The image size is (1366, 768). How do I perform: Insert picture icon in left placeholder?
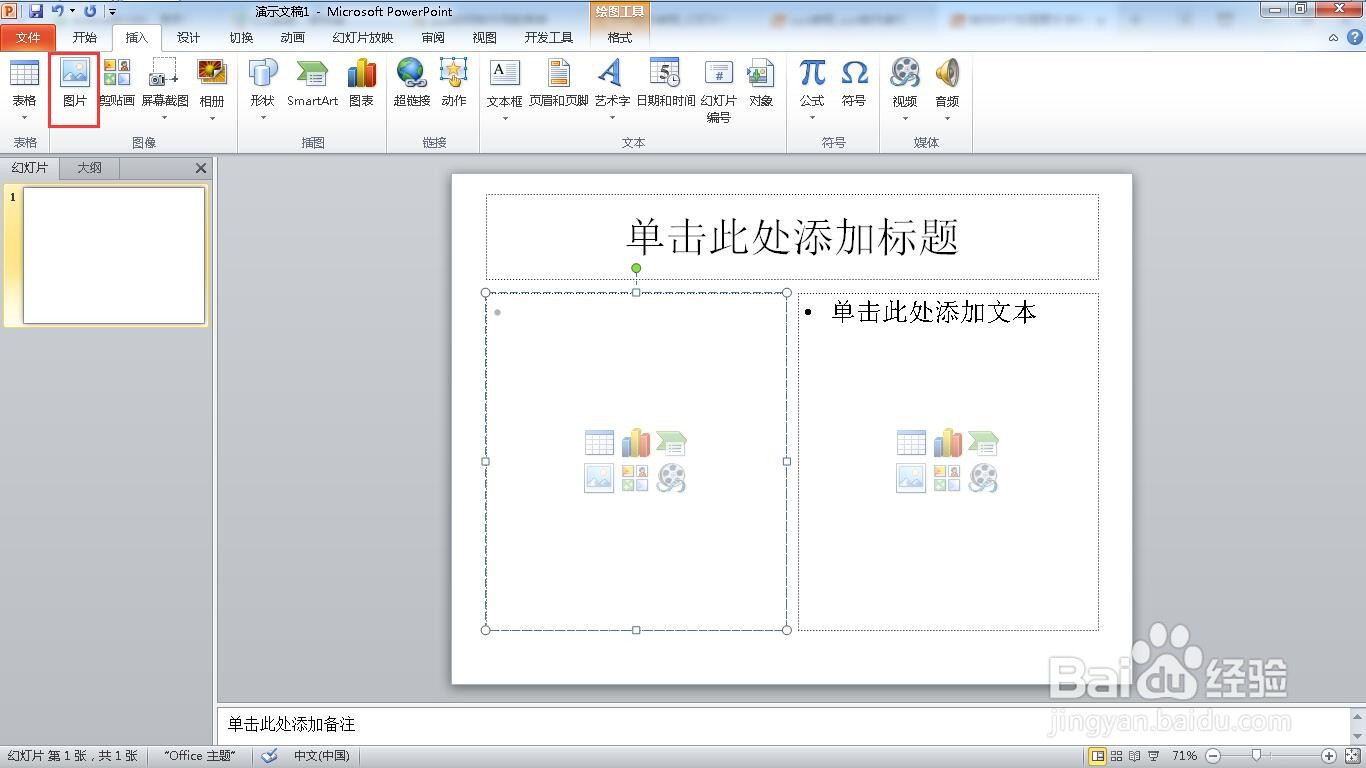tap(599, 478)
